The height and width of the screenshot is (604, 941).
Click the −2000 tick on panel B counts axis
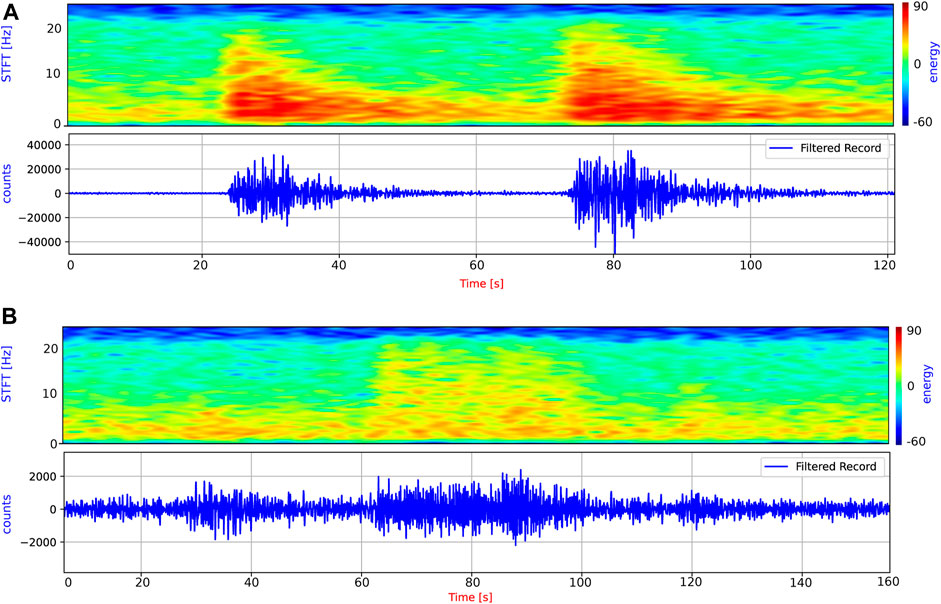(39, 542)
